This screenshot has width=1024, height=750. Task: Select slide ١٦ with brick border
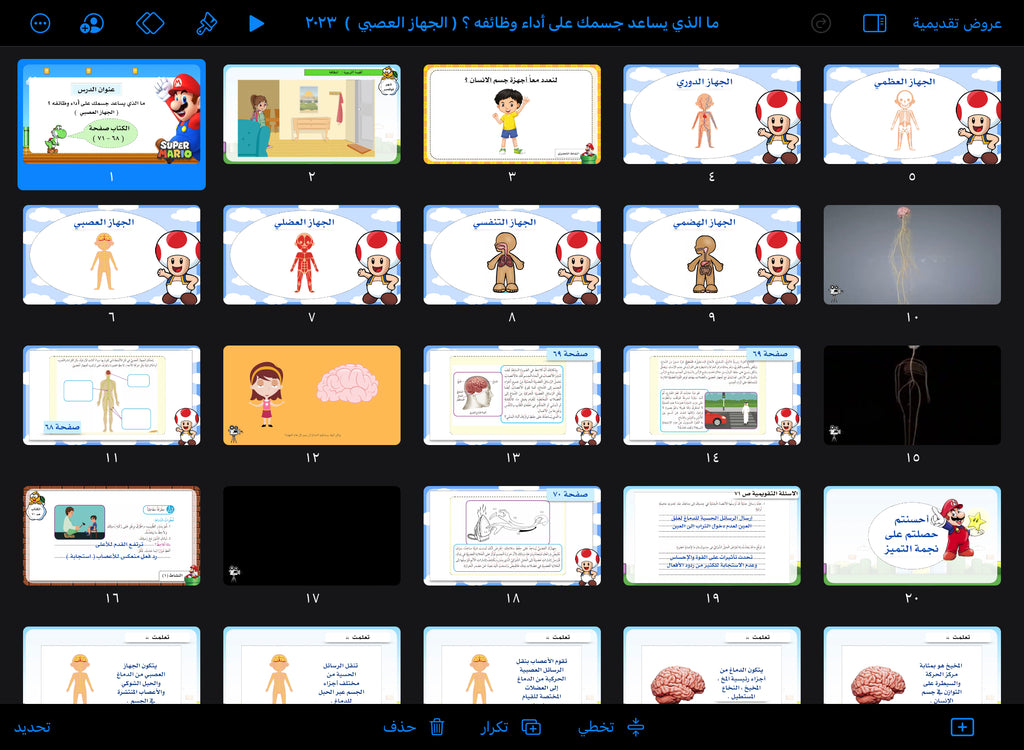coord(112,536)
